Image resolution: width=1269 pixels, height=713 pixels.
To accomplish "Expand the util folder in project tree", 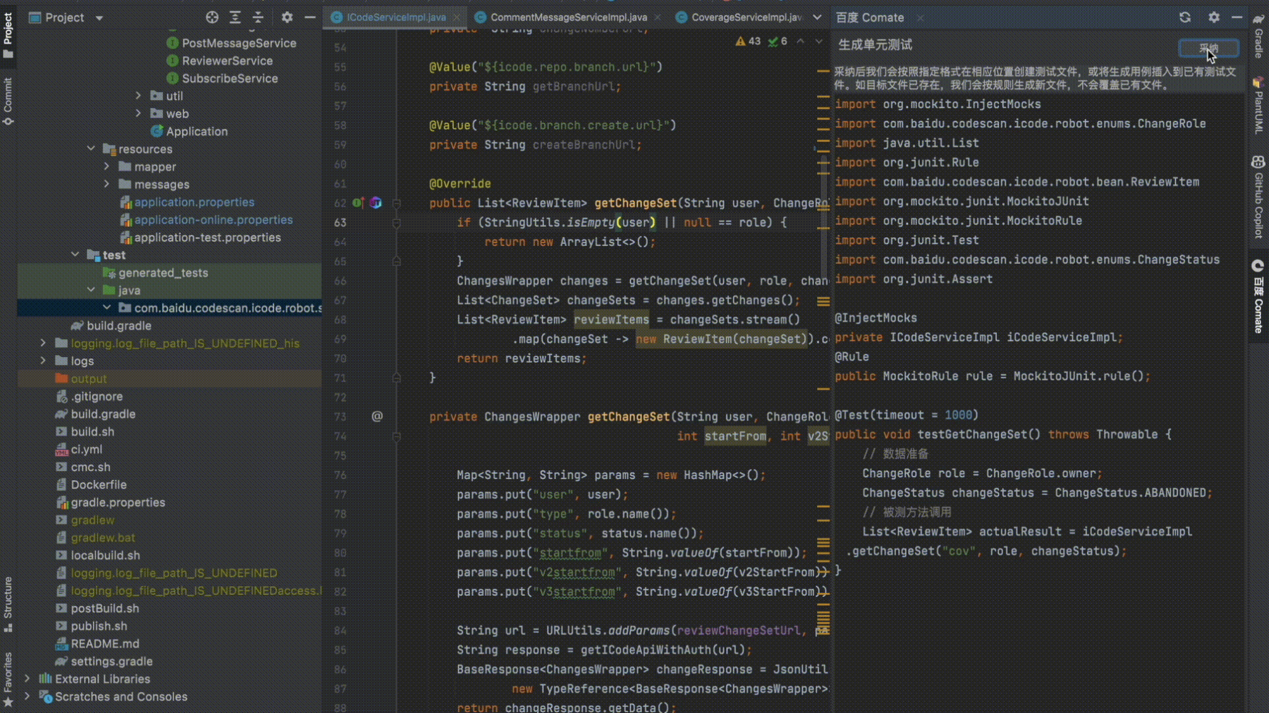I will tap(139, 96).
